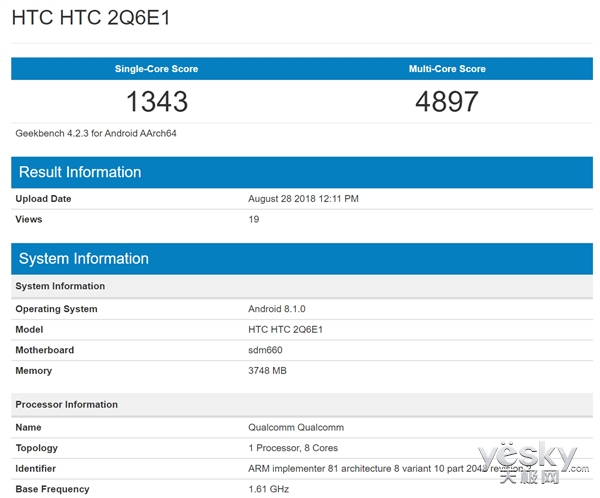Click the 1.61 GHz base frequency value
This screenshot has height=498, width=600.
click(269, 489)
